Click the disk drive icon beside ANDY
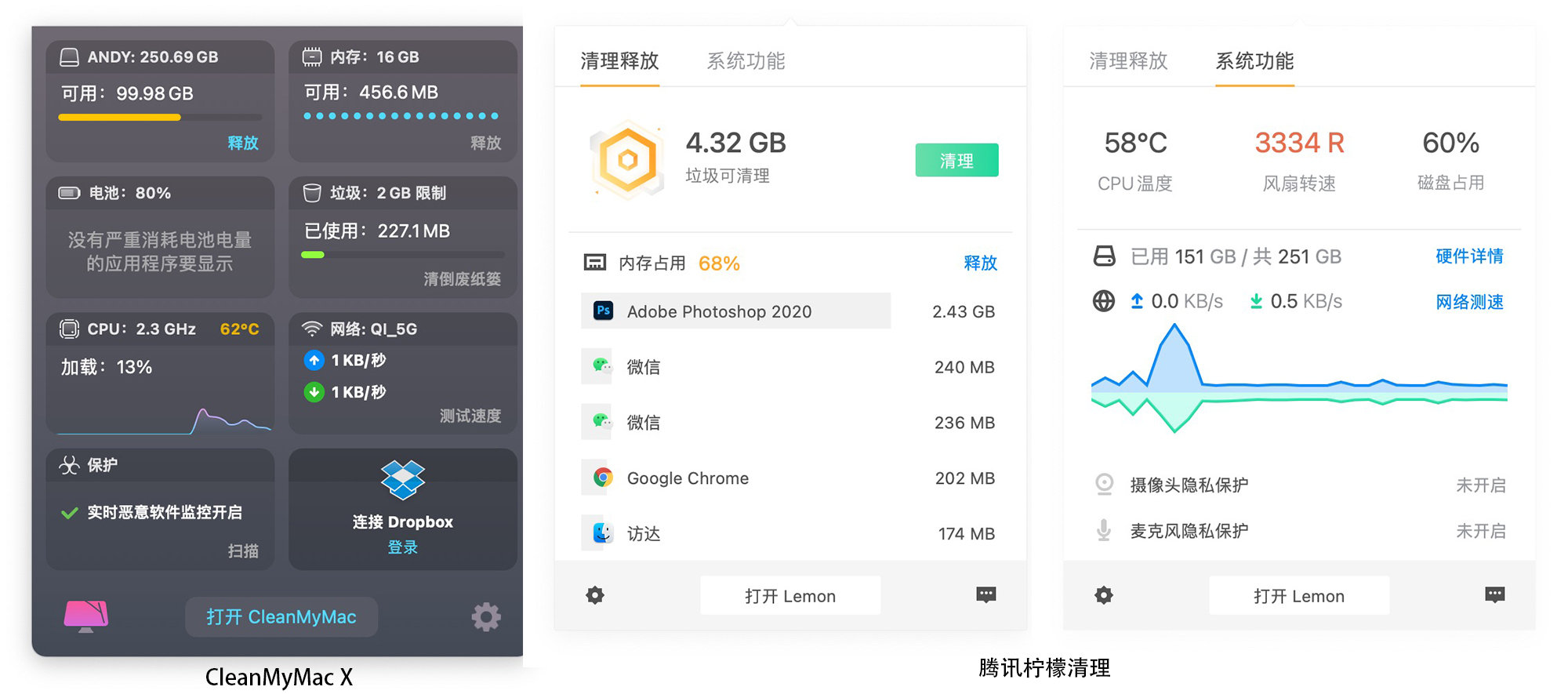1568x694 pixels. [69, 57]
